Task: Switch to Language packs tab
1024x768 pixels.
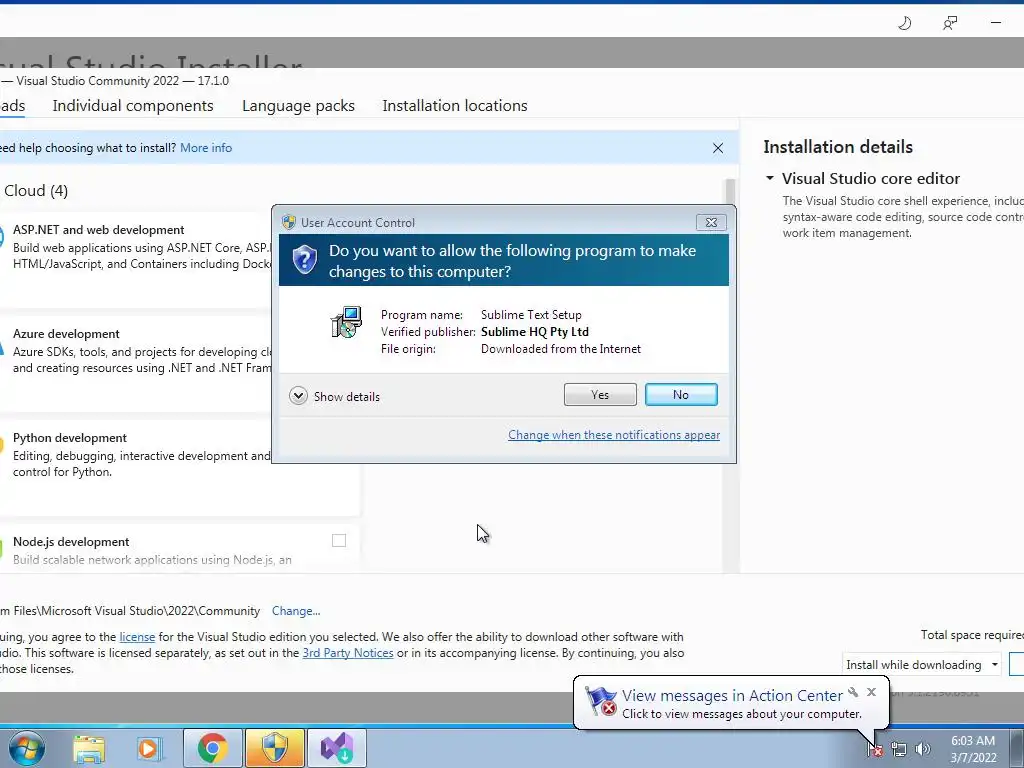Action: tap(298, 106)
